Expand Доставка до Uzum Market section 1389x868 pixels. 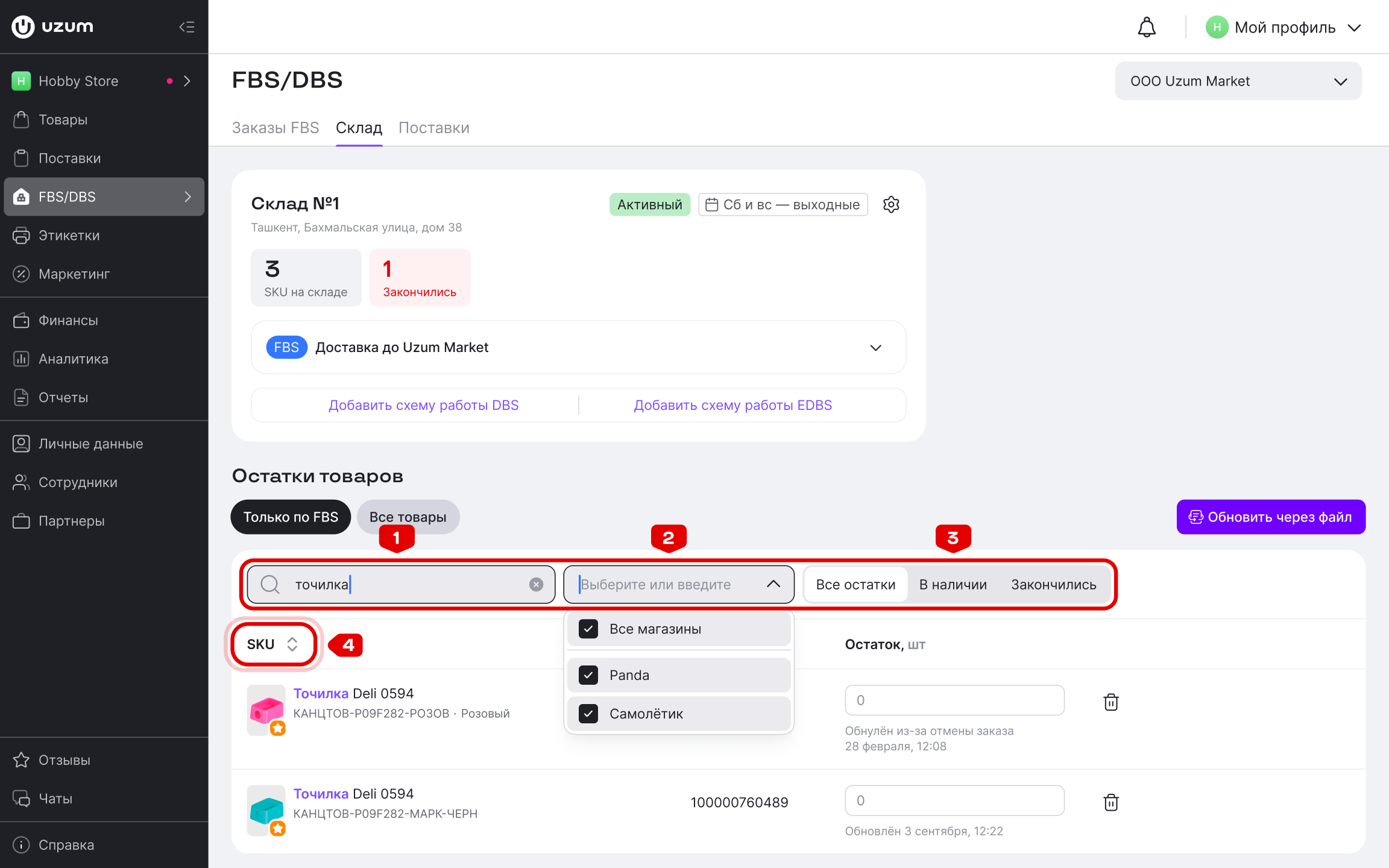pyautogui.click(x=578, y=347)
